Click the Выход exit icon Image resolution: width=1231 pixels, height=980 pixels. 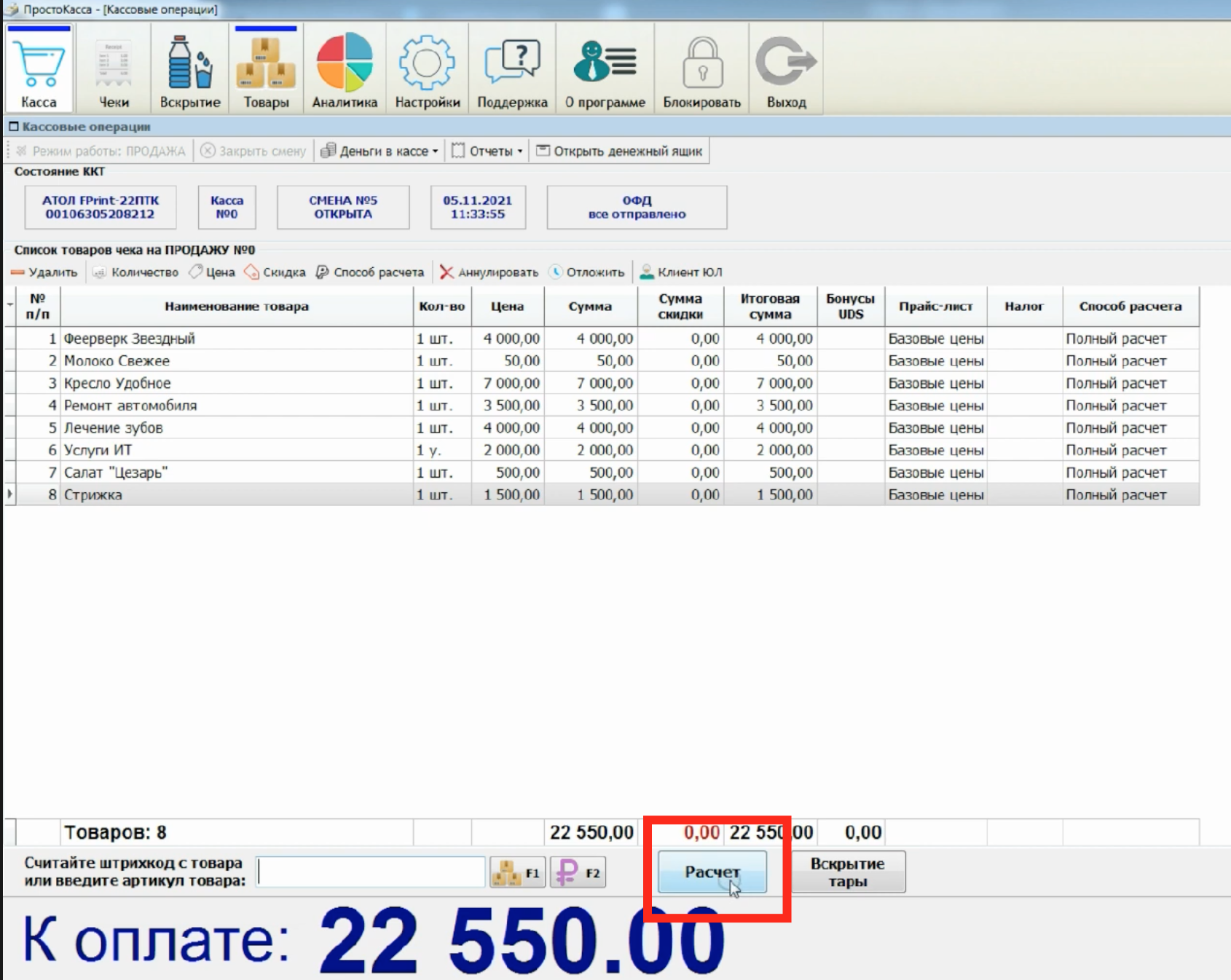(787, 68)
